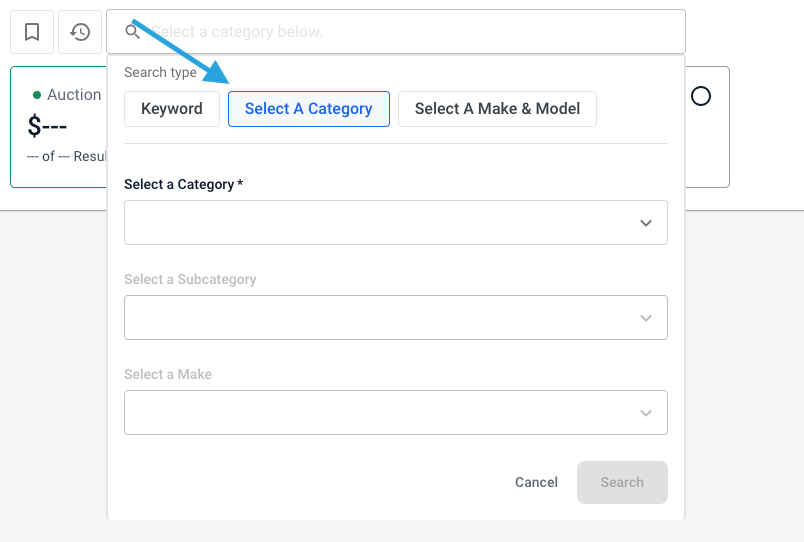804x542 pixels.
Task: Click the bookmark saved searches icon
Action: (32, 32)
